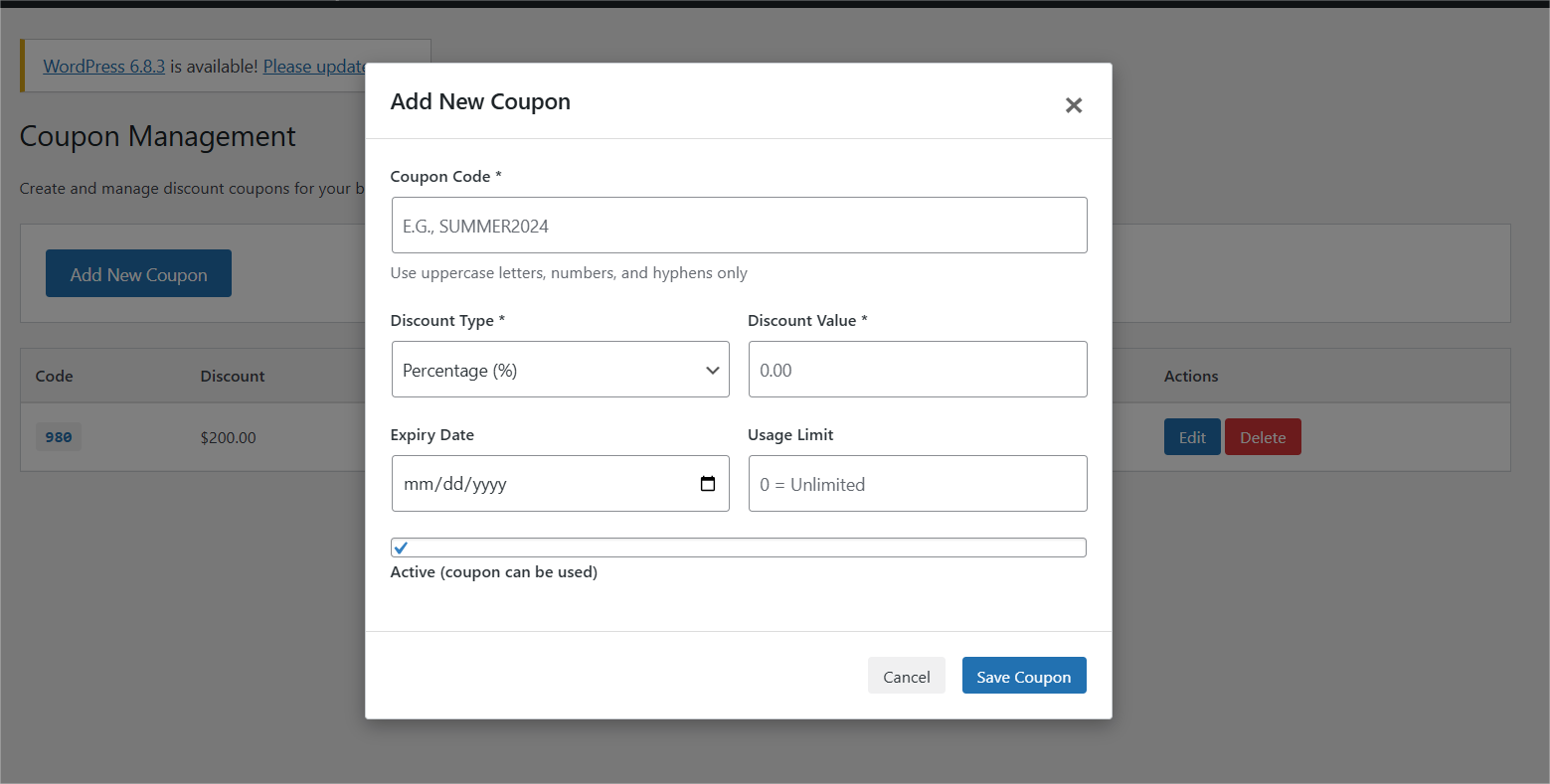
Task: Click the Please update link
Action: point(314,66)
